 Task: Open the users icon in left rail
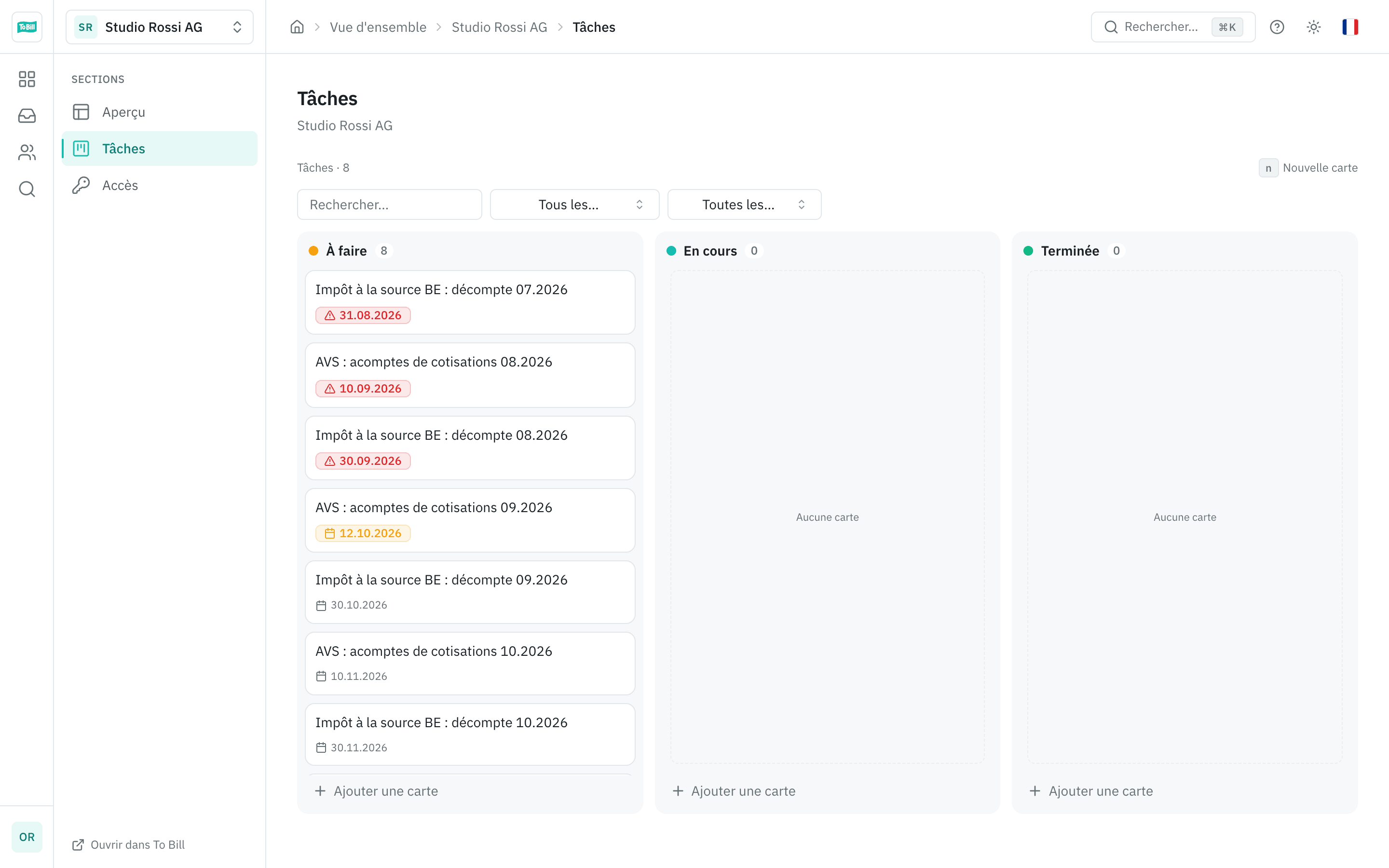27,152
